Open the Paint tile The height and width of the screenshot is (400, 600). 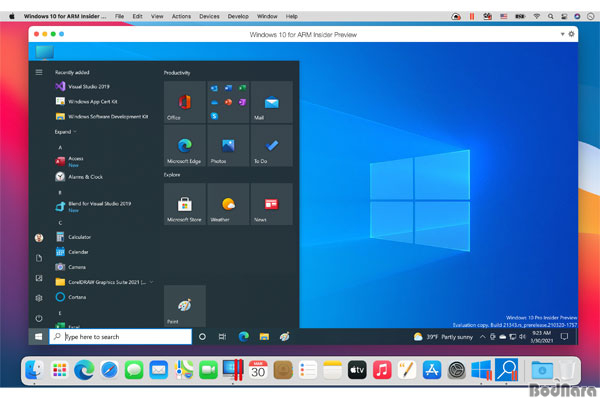184,306
